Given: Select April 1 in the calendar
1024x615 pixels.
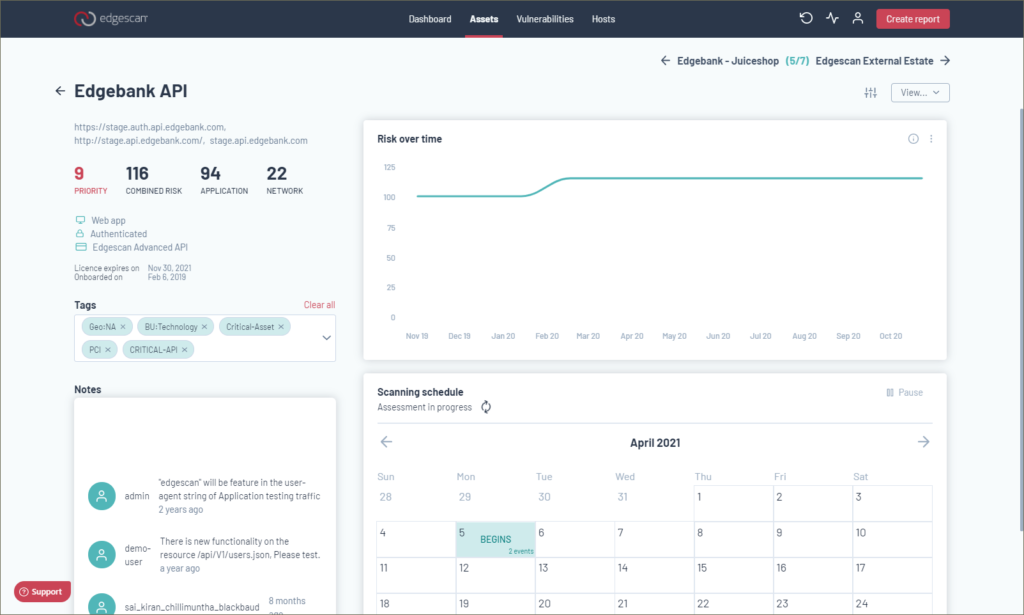Looking at the screenshot, I should pos(733,503).
